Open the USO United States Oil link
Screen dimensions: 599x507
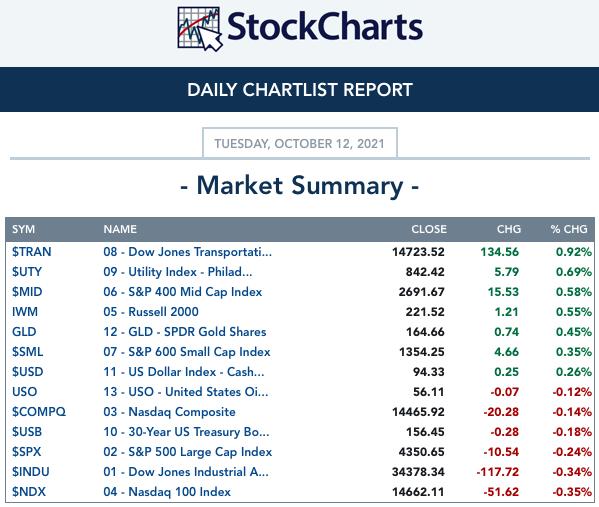(x=186, y=392)
